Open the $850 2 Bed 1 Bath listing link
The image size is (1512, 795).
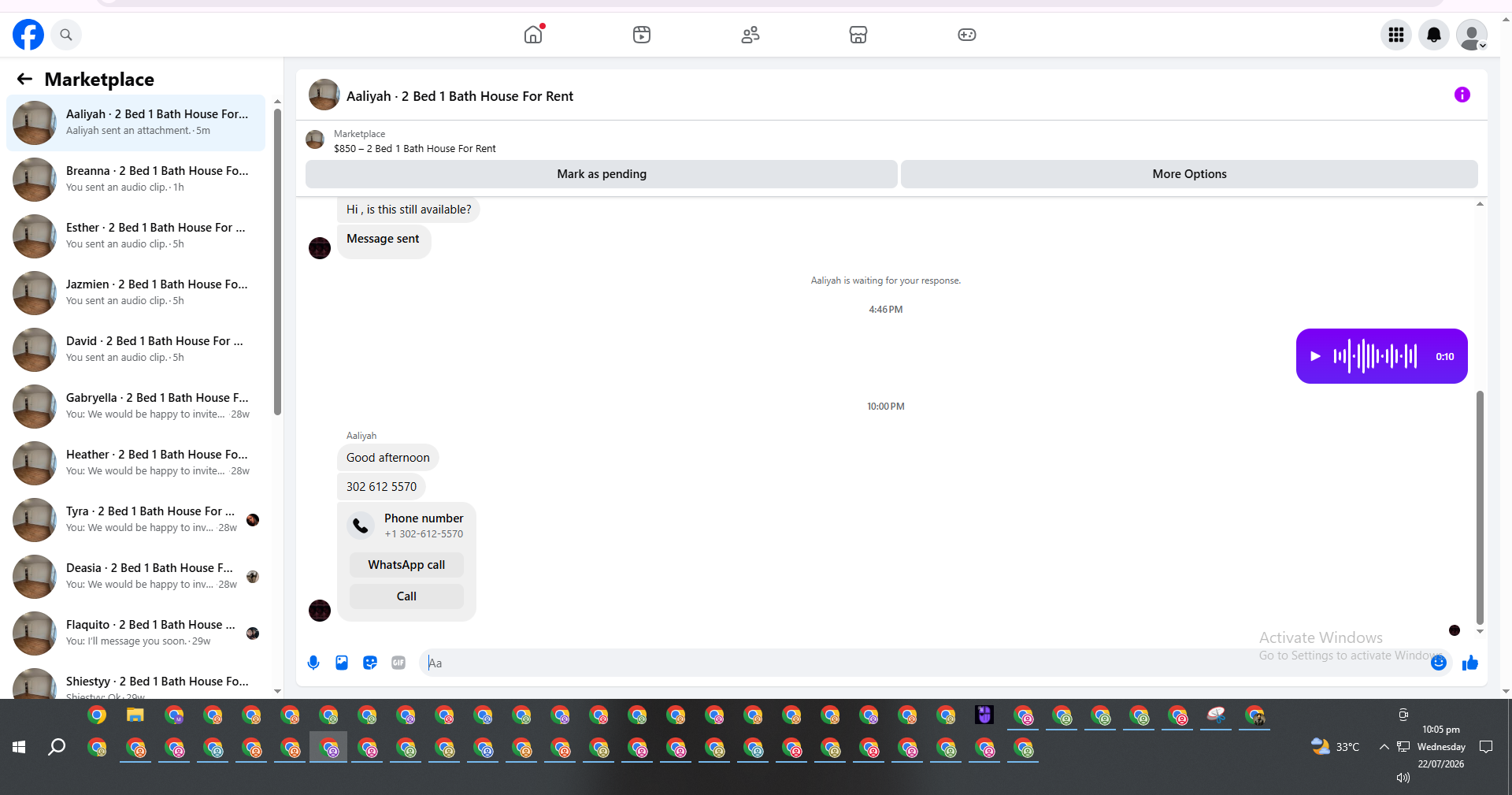415,148
